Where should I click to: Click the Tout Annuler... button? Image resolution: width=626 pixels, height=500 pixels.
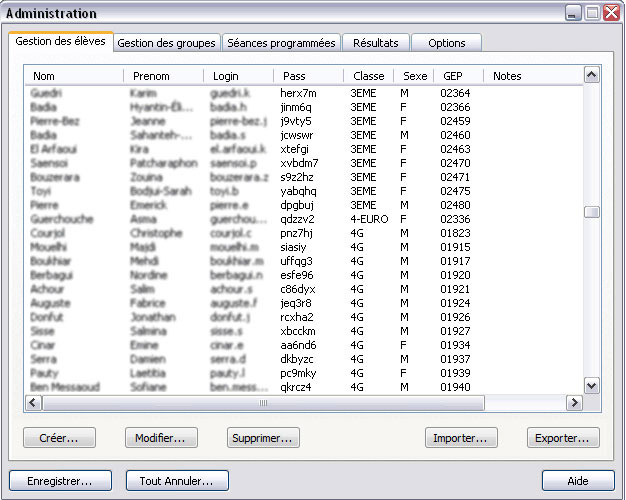pos(177,481)
